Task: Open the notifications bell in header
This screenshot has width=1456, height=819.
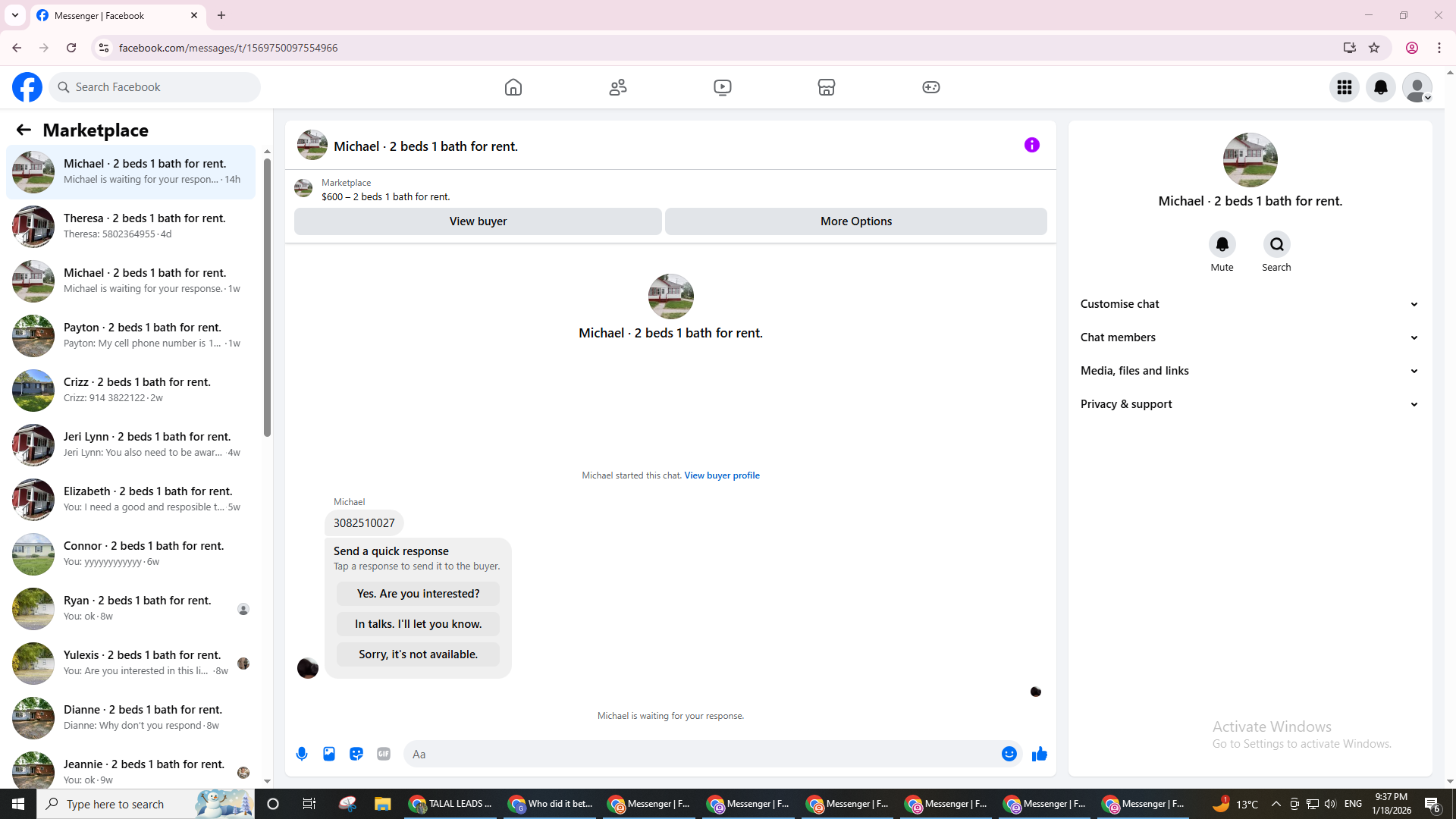Action: click(1380, 87)
